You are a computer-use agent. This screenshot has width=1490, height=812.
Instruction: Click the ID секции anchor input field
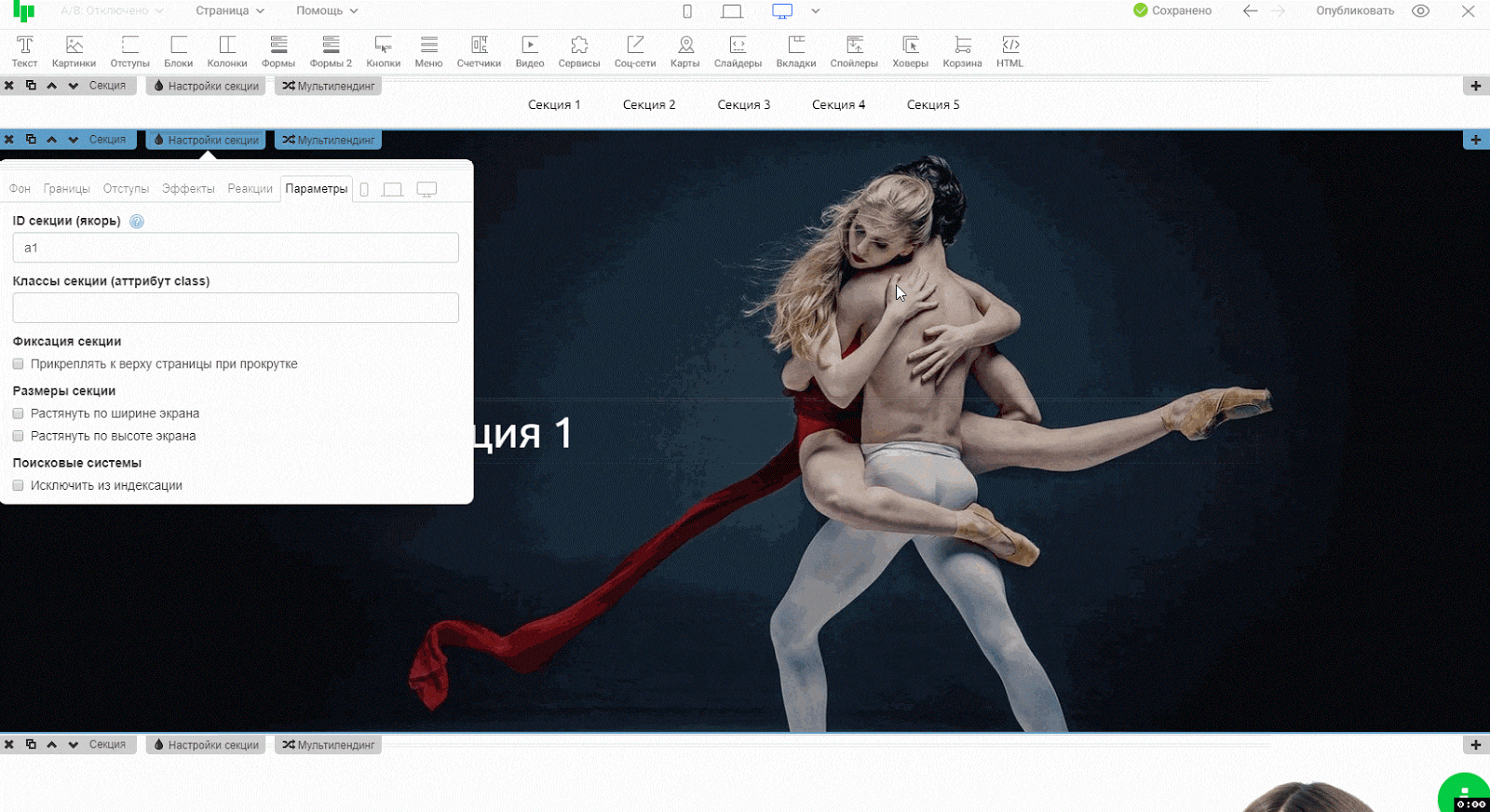tap(236, 248)
